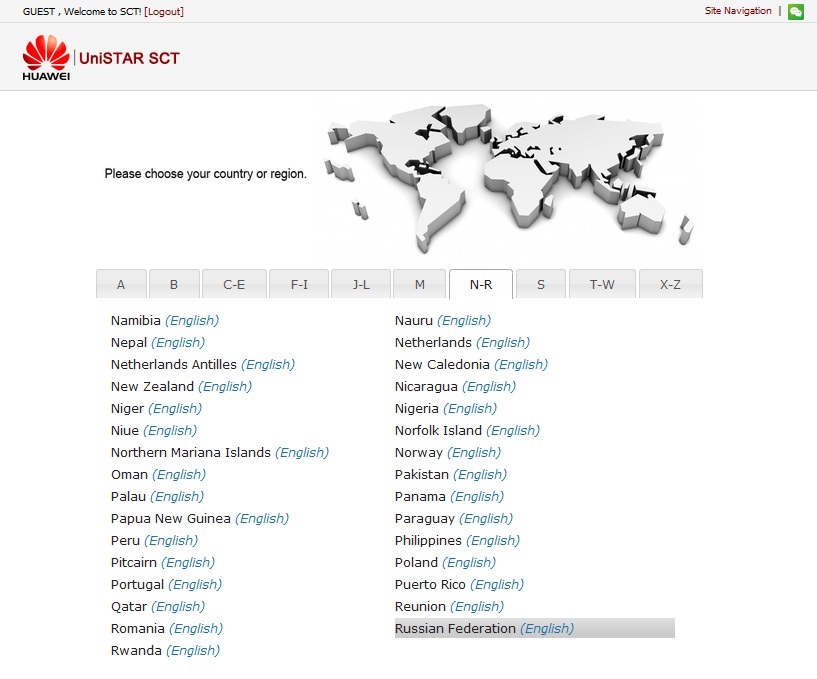The width and height of the screenshot is (817, 679).
Task: Choose Papua New Guinea (English)
Action: [200, 518]
